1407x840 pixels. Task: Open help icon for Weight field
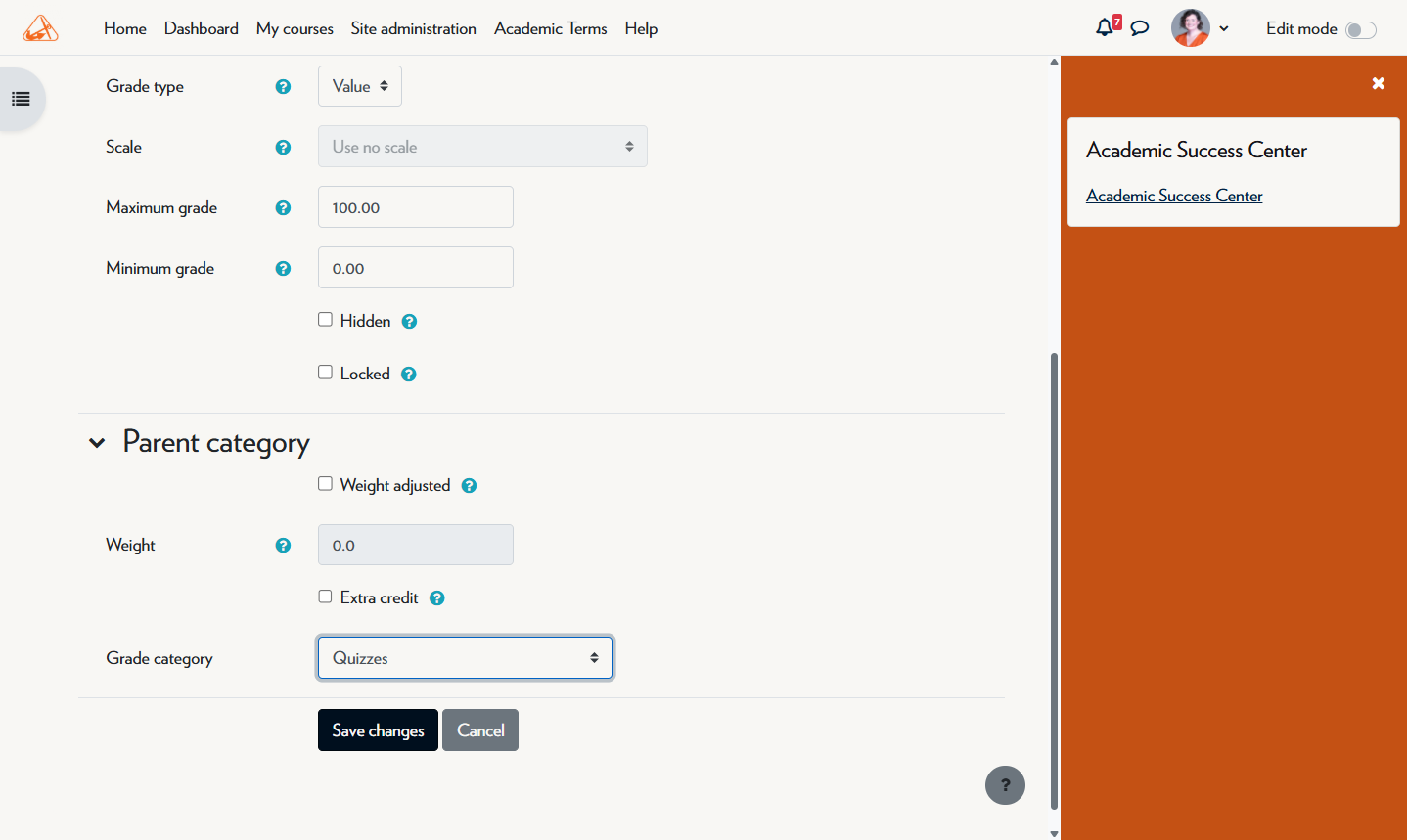283,545
